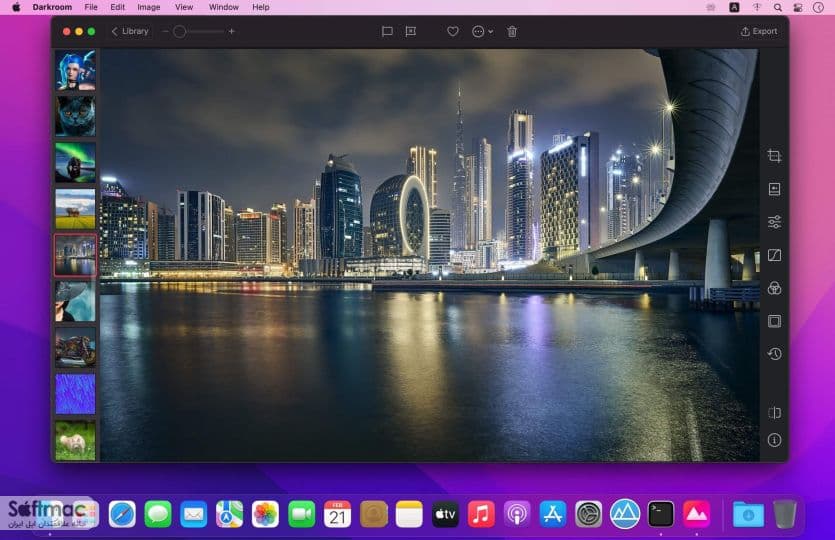Click the Export button
The image size is (835, 540).
759,31
